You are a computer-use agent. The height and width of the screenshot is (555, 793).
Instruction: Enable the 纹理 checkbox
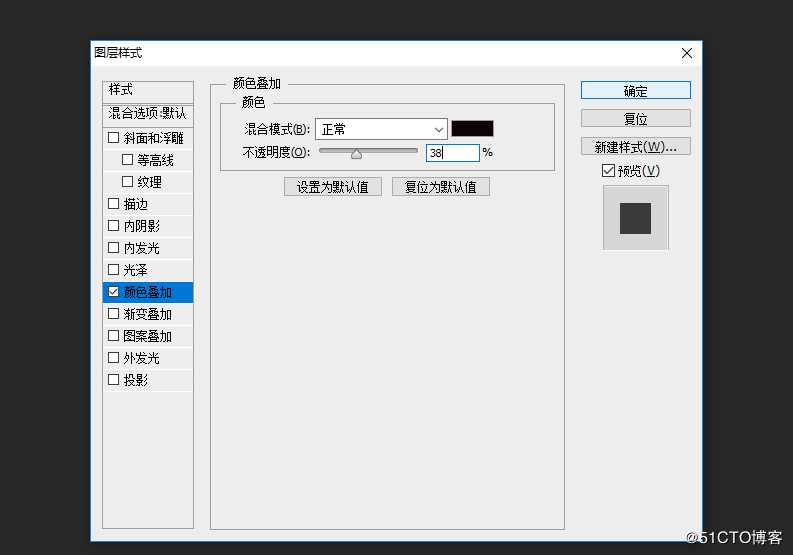click(x=127, y=182)
